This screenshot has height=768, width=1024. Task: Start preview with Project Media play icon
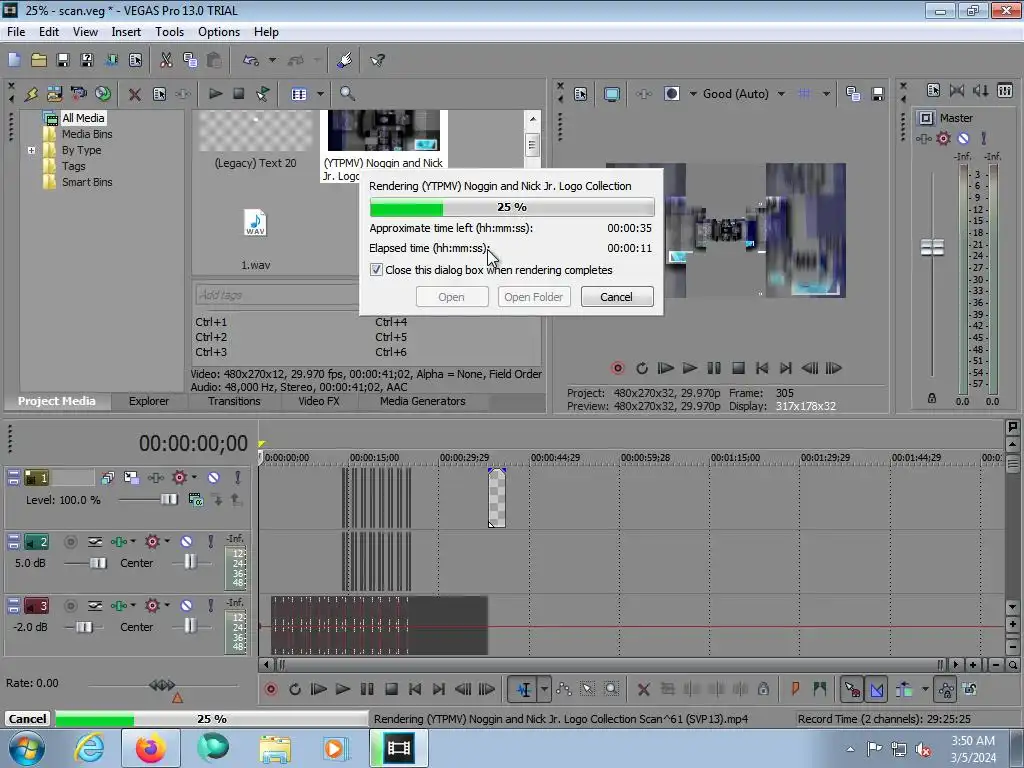pyautogui.click(x=215, y=94)
